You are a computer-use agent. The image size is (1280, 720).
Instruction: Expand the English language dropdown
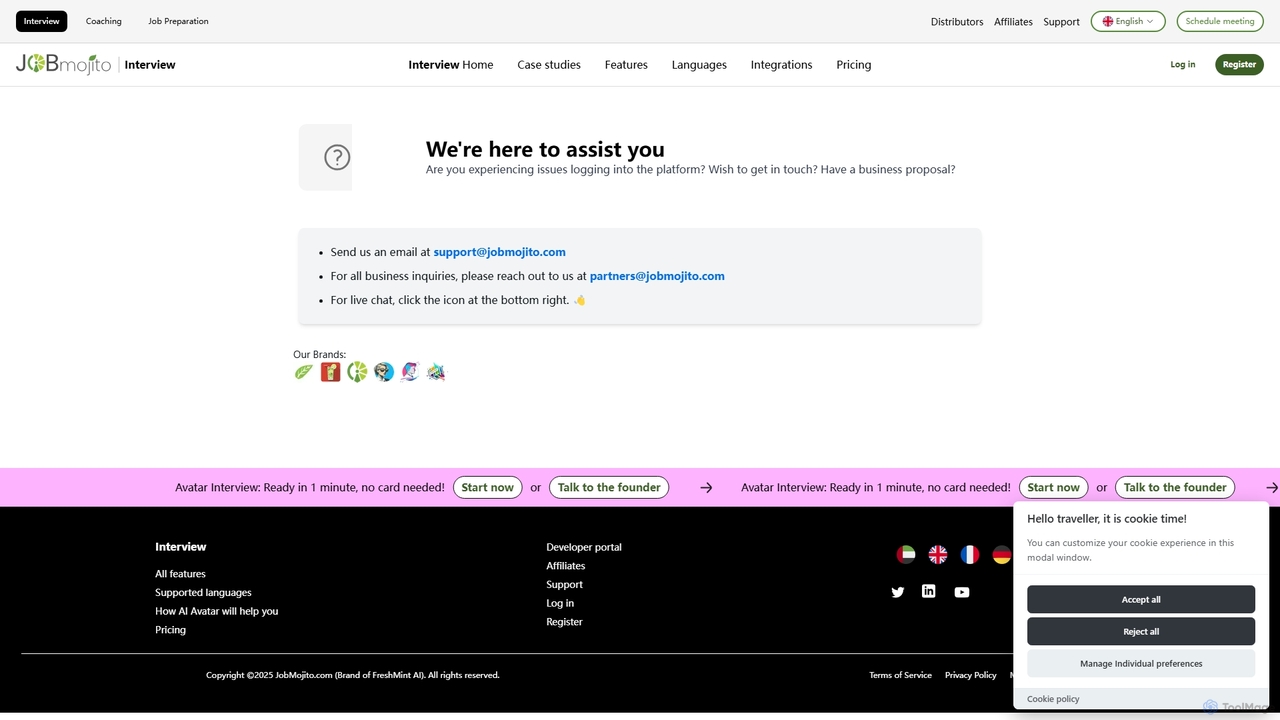1128,21
